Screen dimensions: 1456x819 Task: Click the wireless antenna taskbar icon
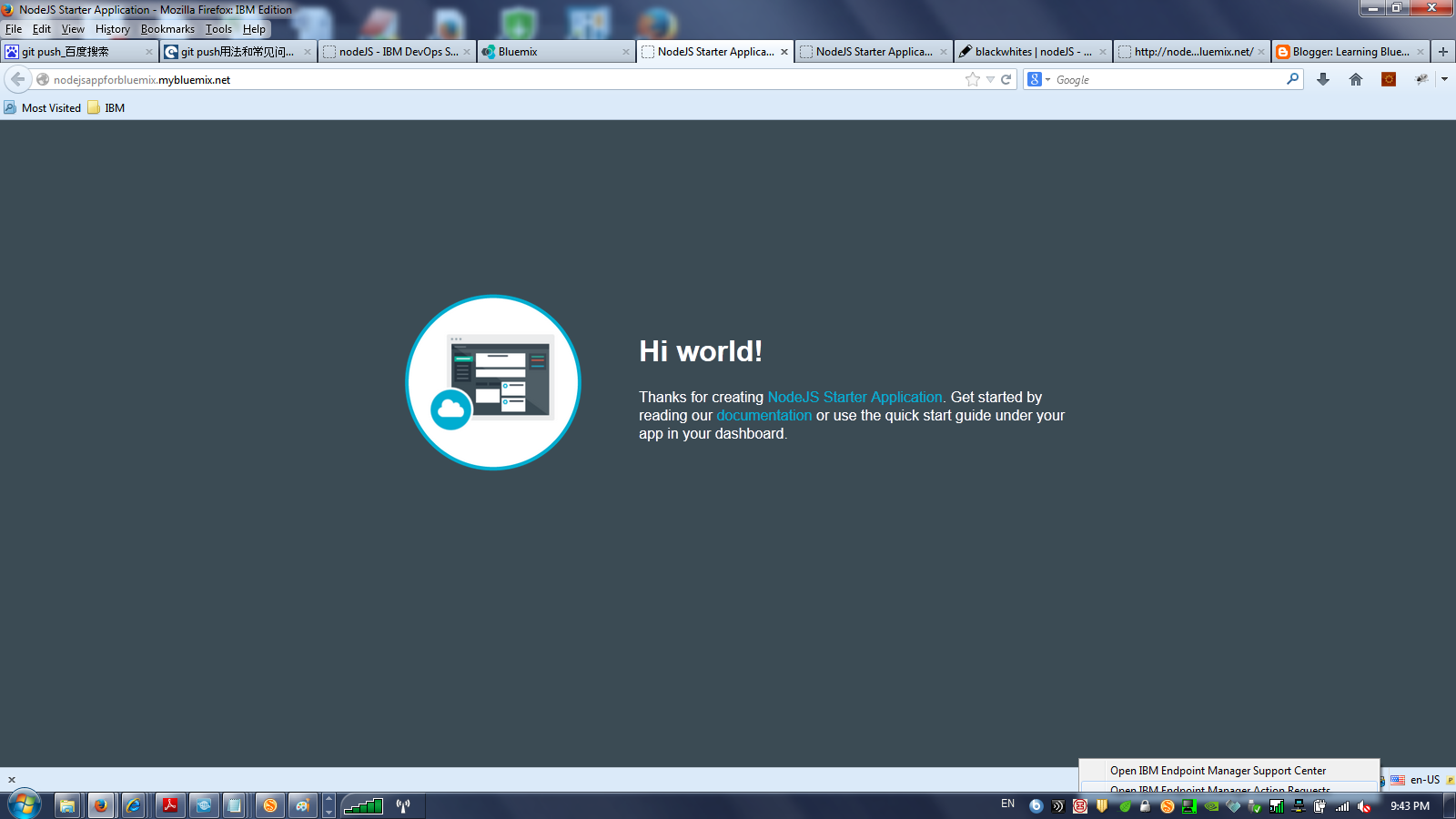(x=403, y=805)
